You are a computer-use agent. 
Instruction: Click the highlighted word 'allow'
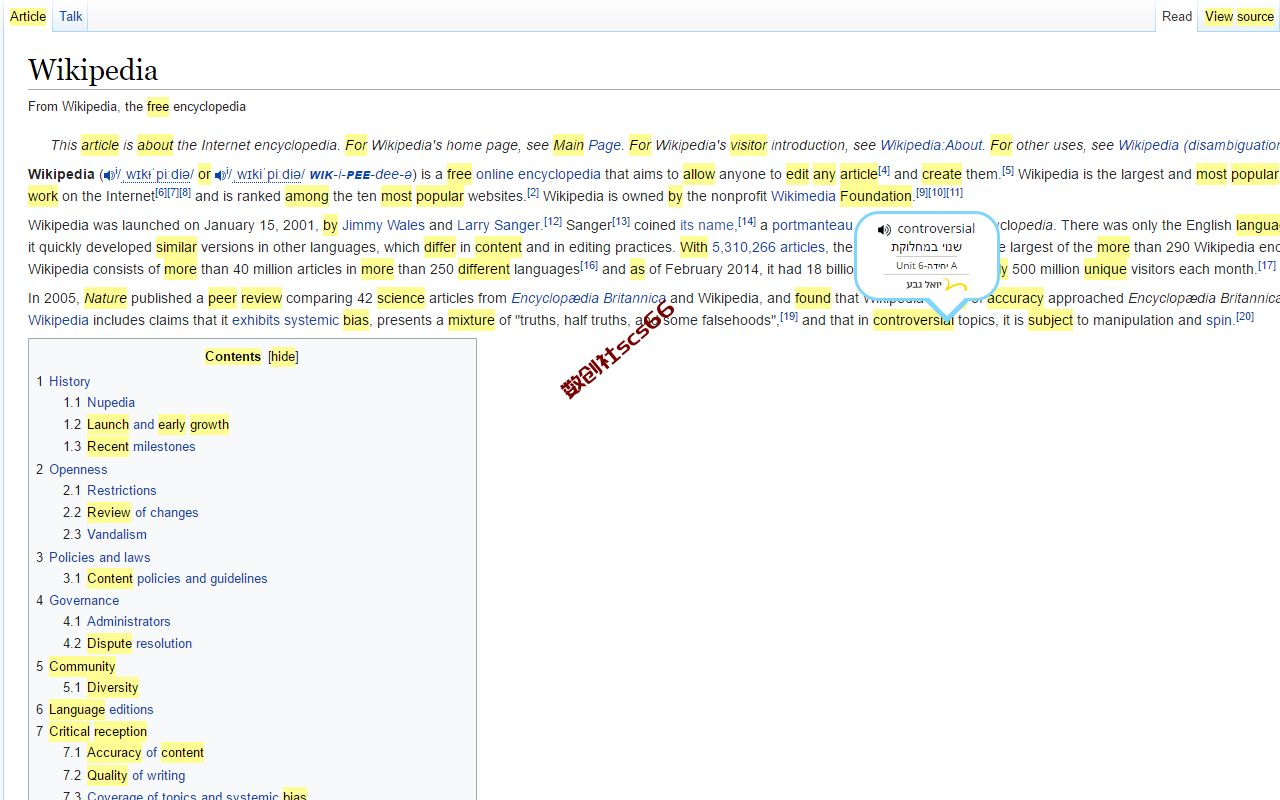click(x=699, y=174)
